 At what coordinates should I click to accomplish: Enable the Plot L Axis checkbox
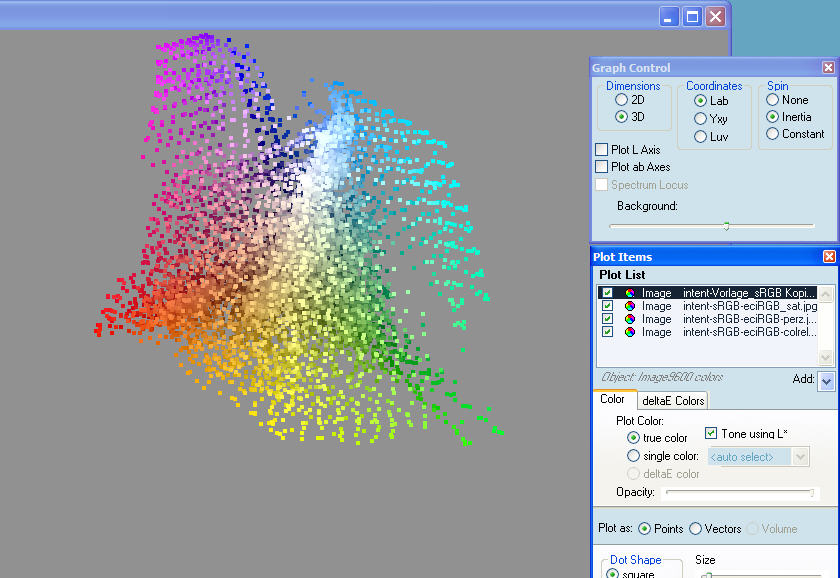[602, 150]
